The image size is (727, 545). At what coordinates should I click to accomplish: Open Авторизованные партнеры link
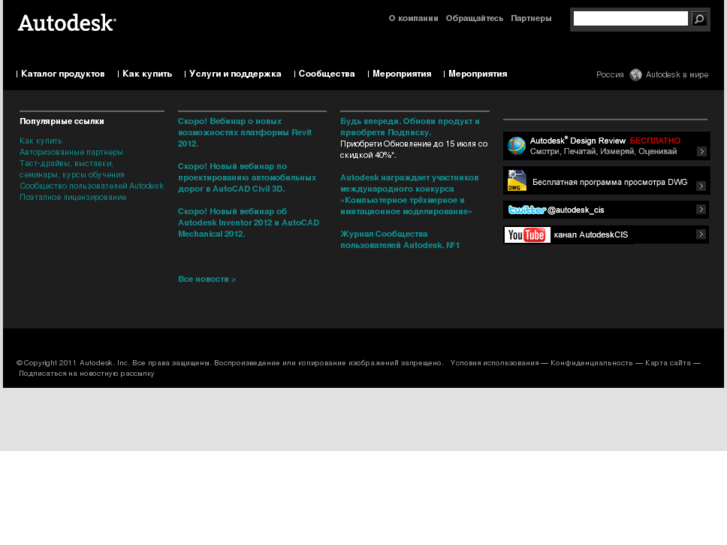(x=71, y=152)
